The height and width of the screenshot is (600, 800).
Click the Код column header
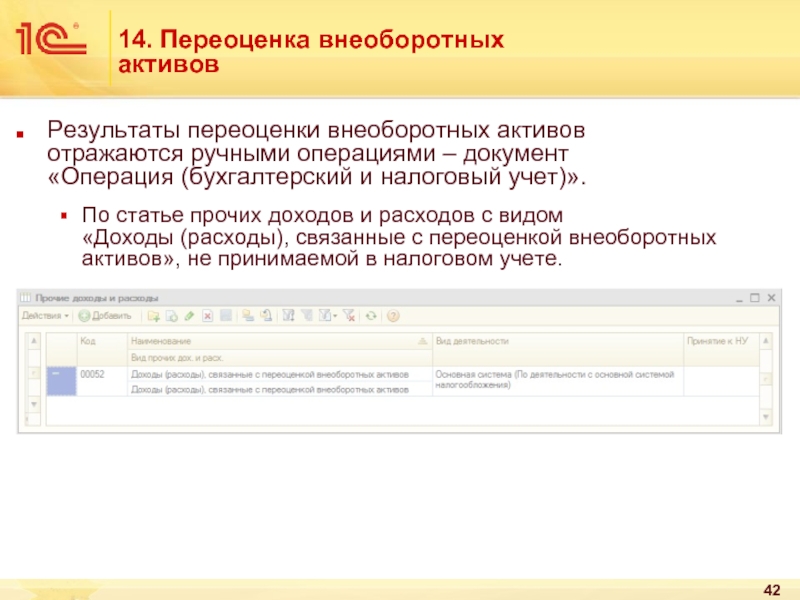(x=102, y=349)
